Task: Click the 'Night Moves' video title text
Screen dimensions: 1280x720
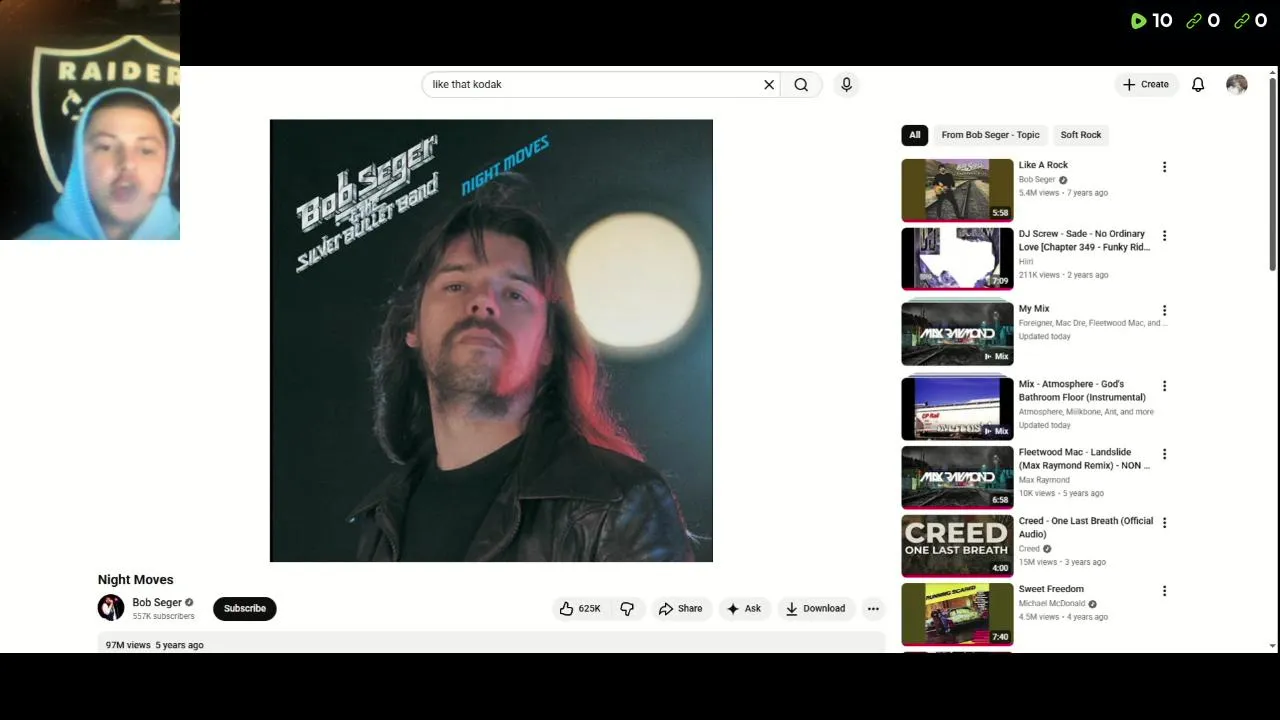Action: [x=136, y=580]
